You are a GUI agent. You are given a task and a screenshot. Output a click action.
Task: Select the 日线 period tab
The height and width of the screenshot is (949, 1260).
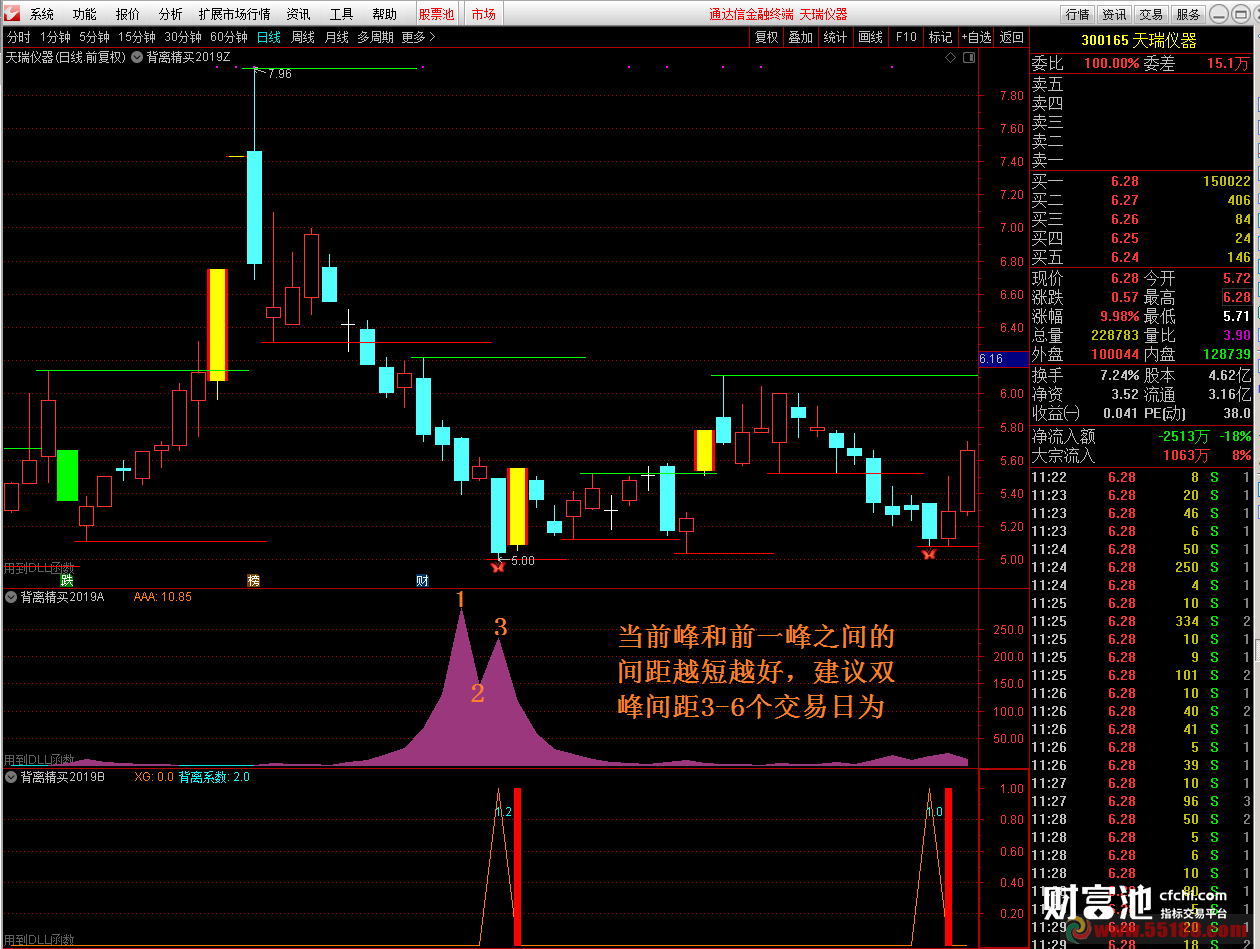click(x=269, y=37)
